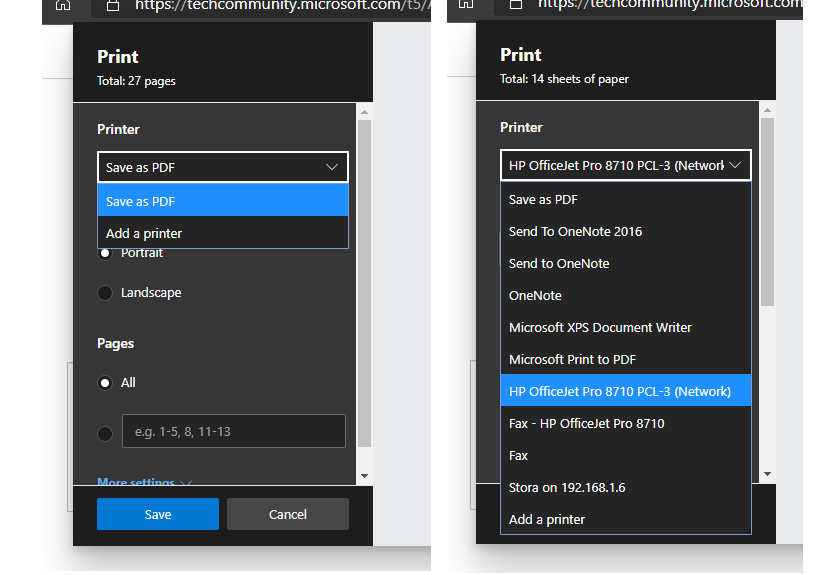Select the Portrait orientation radio button

coord(105,253)
